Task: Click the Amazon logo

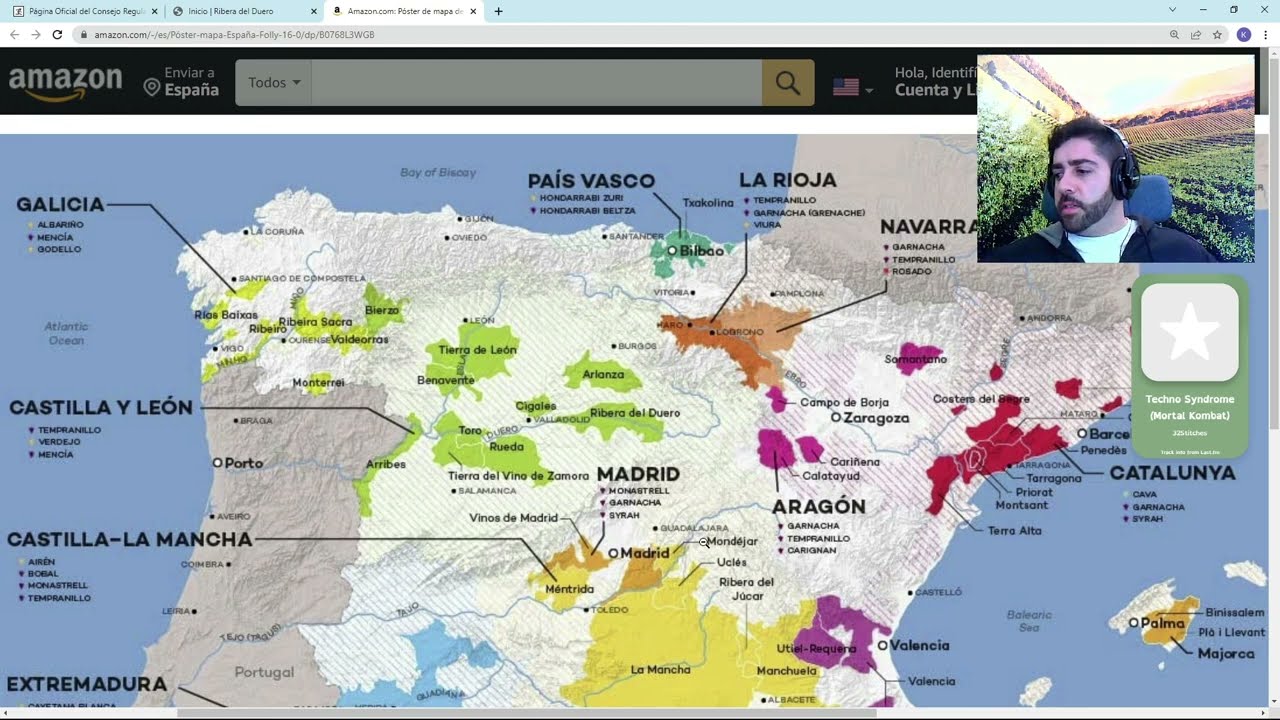Action: click(x=65, y=83)
